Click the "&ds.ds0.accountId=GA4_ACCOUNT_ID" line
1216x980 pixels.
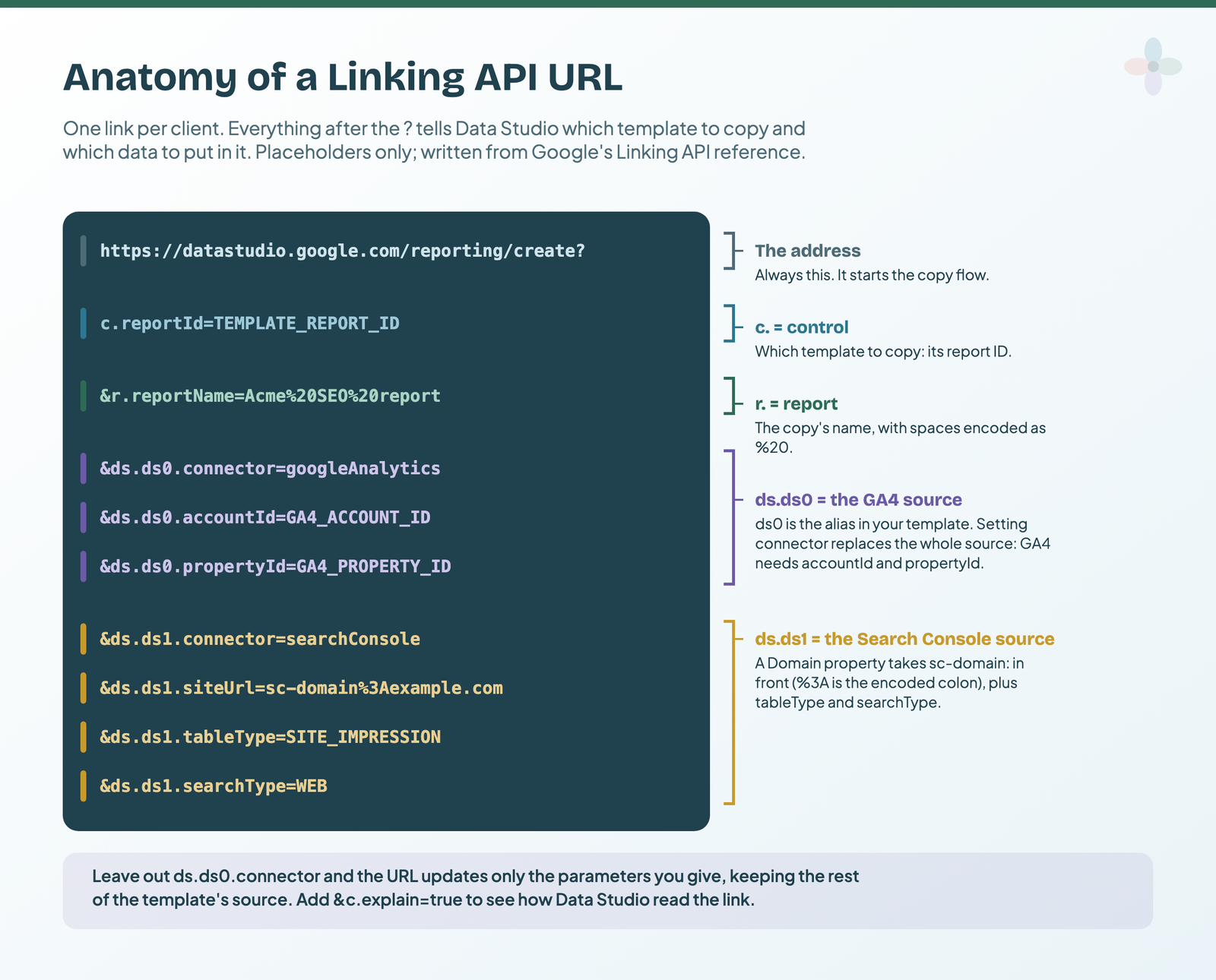265,517
